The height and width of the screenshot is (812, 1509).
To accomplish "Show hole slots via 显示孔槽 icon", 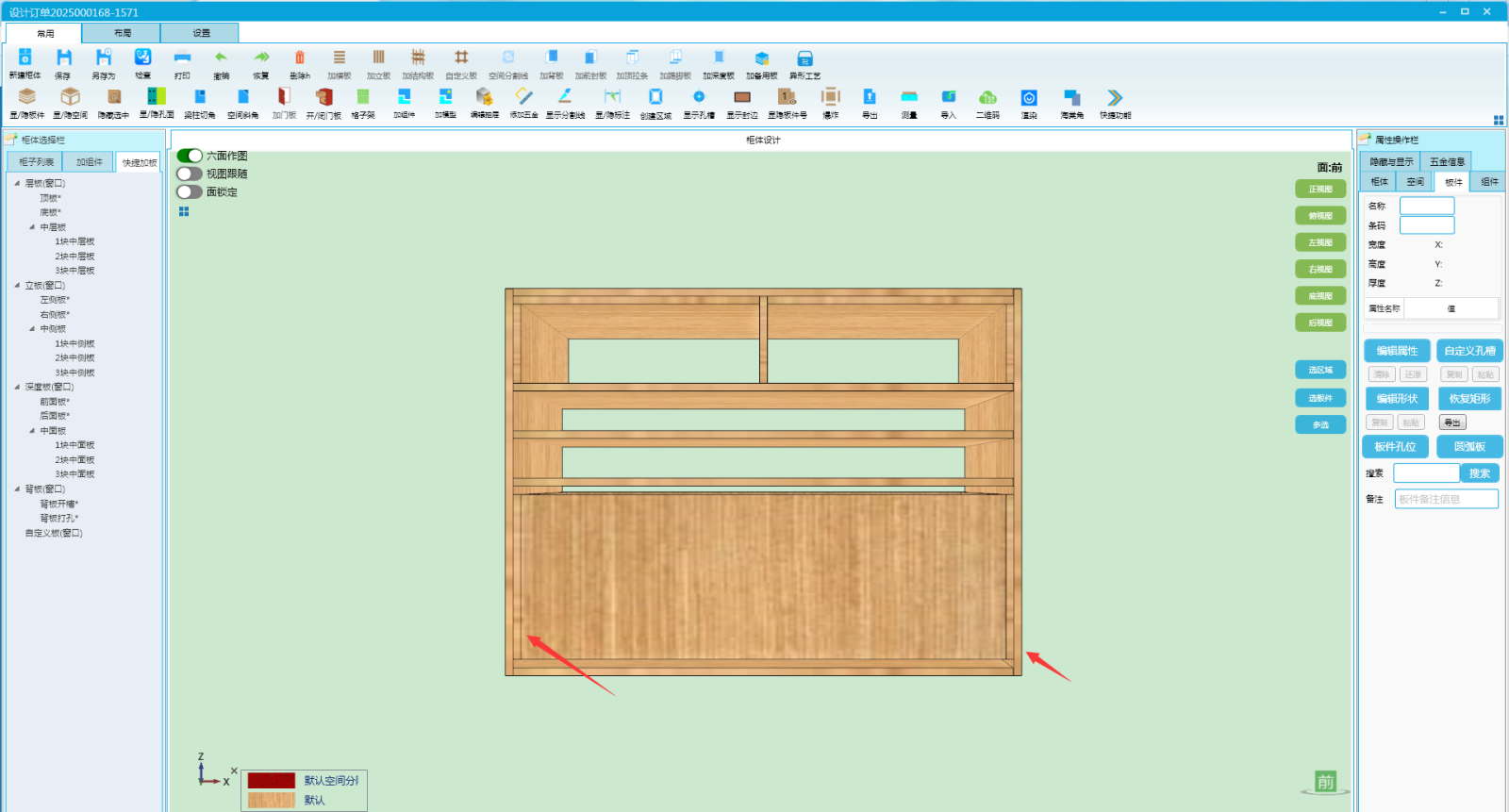I will [x=699, y=97].
